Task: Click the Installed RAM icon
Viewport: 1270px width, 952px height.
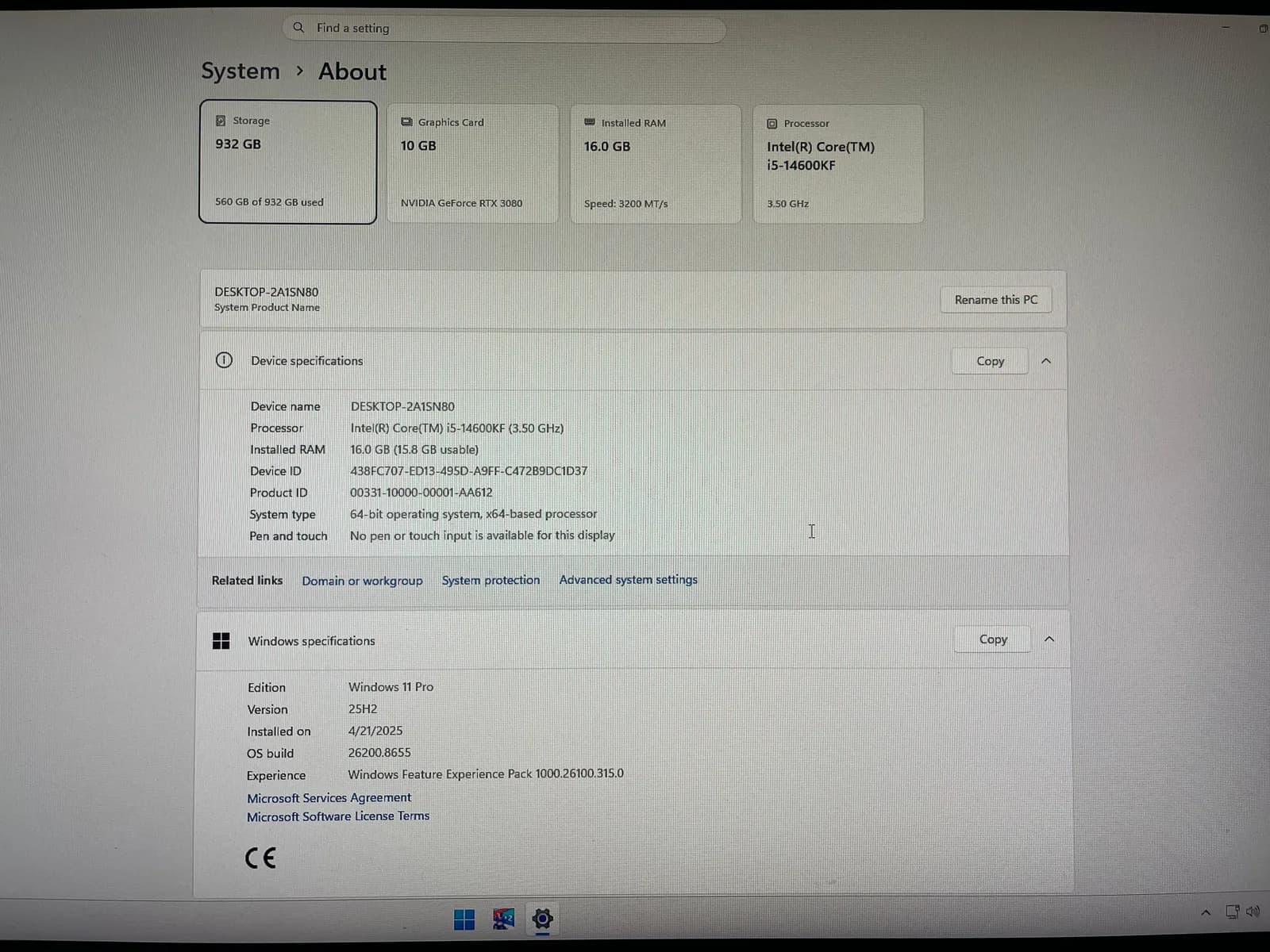Action: tap(590, 122)
